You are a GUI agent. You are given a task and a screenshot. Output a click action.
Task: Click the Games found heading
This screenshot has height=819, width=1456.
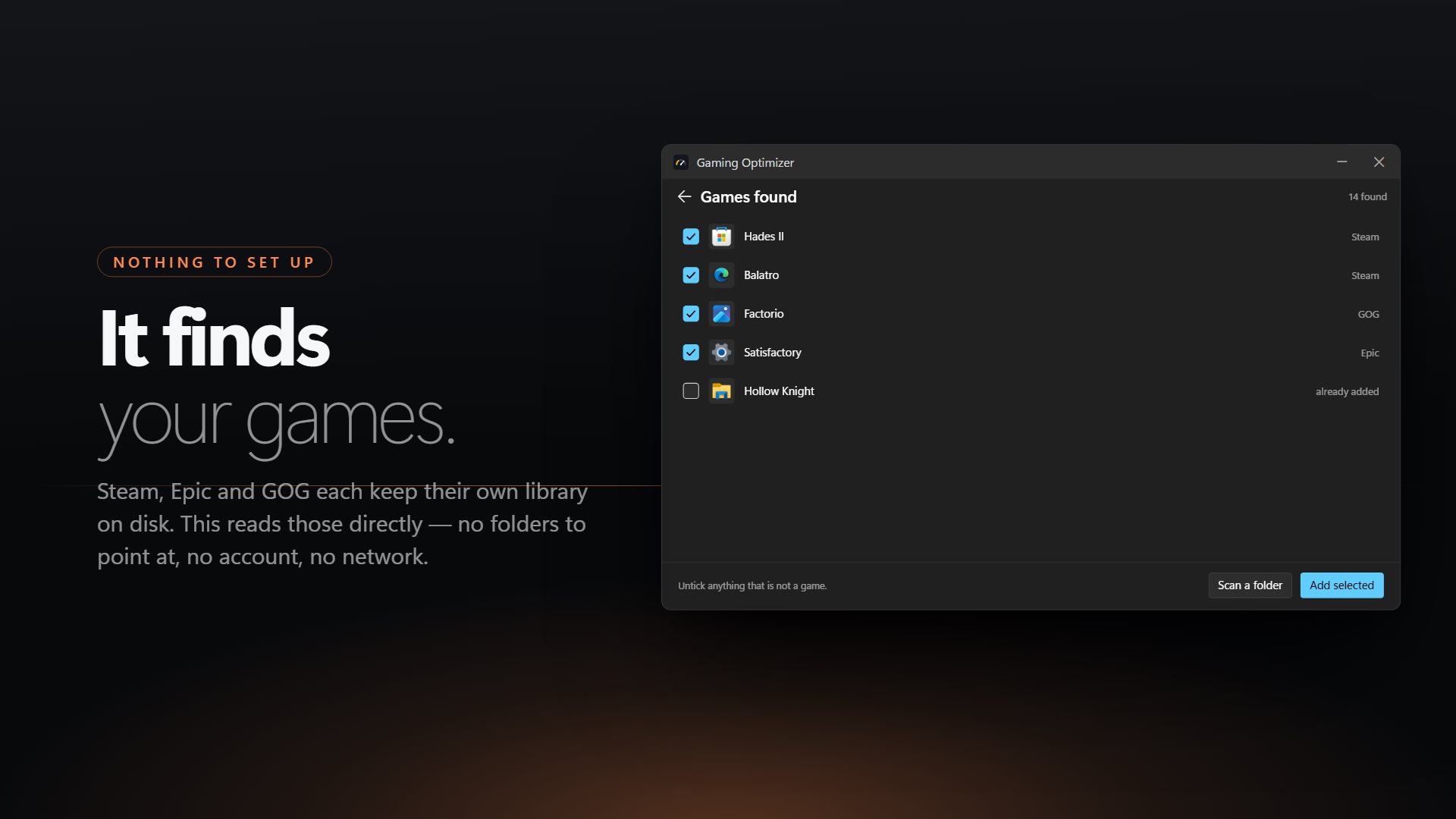[748, 197]
